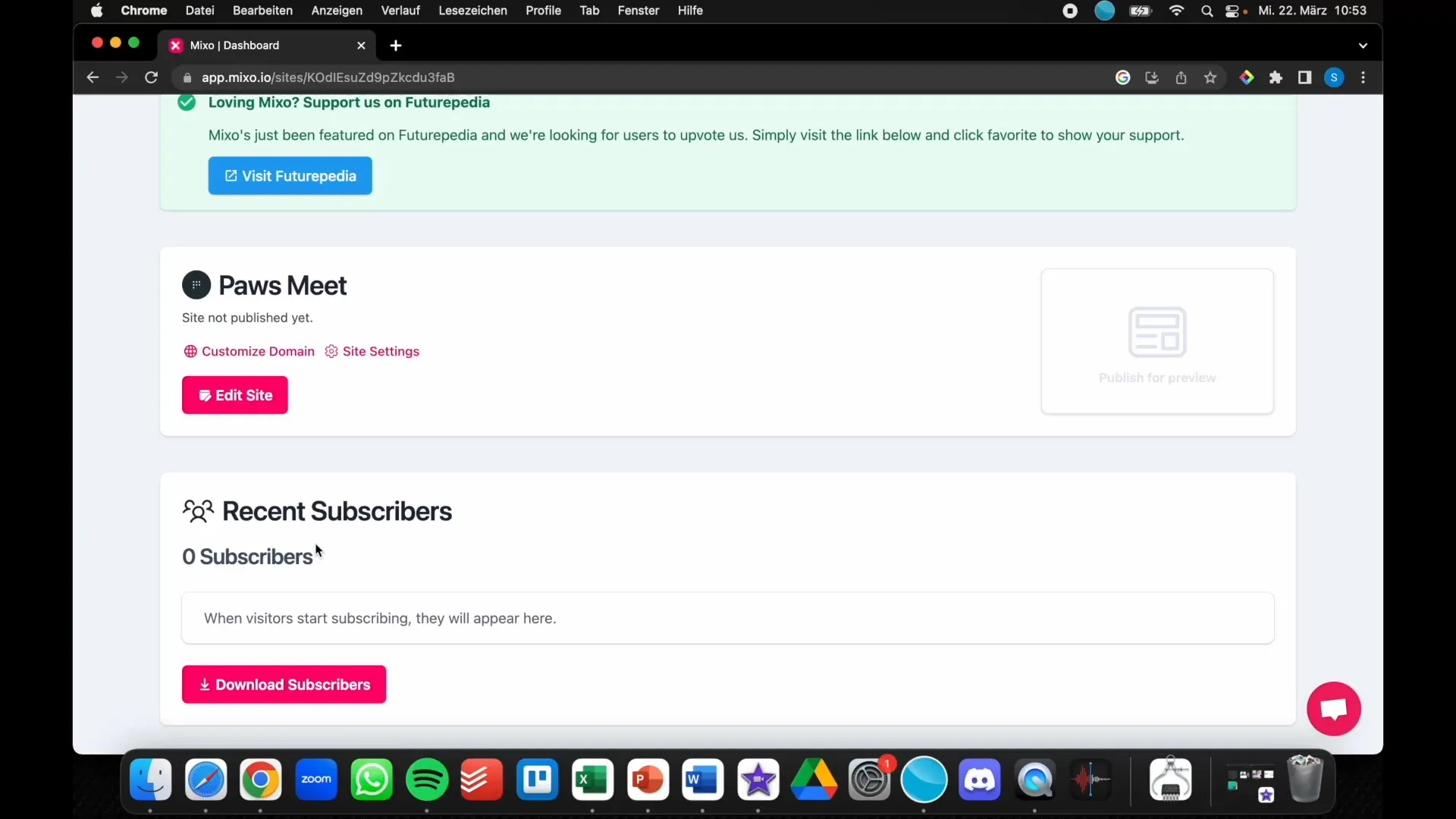Expand the Loving Mixo notification banner

click(348, 102)
